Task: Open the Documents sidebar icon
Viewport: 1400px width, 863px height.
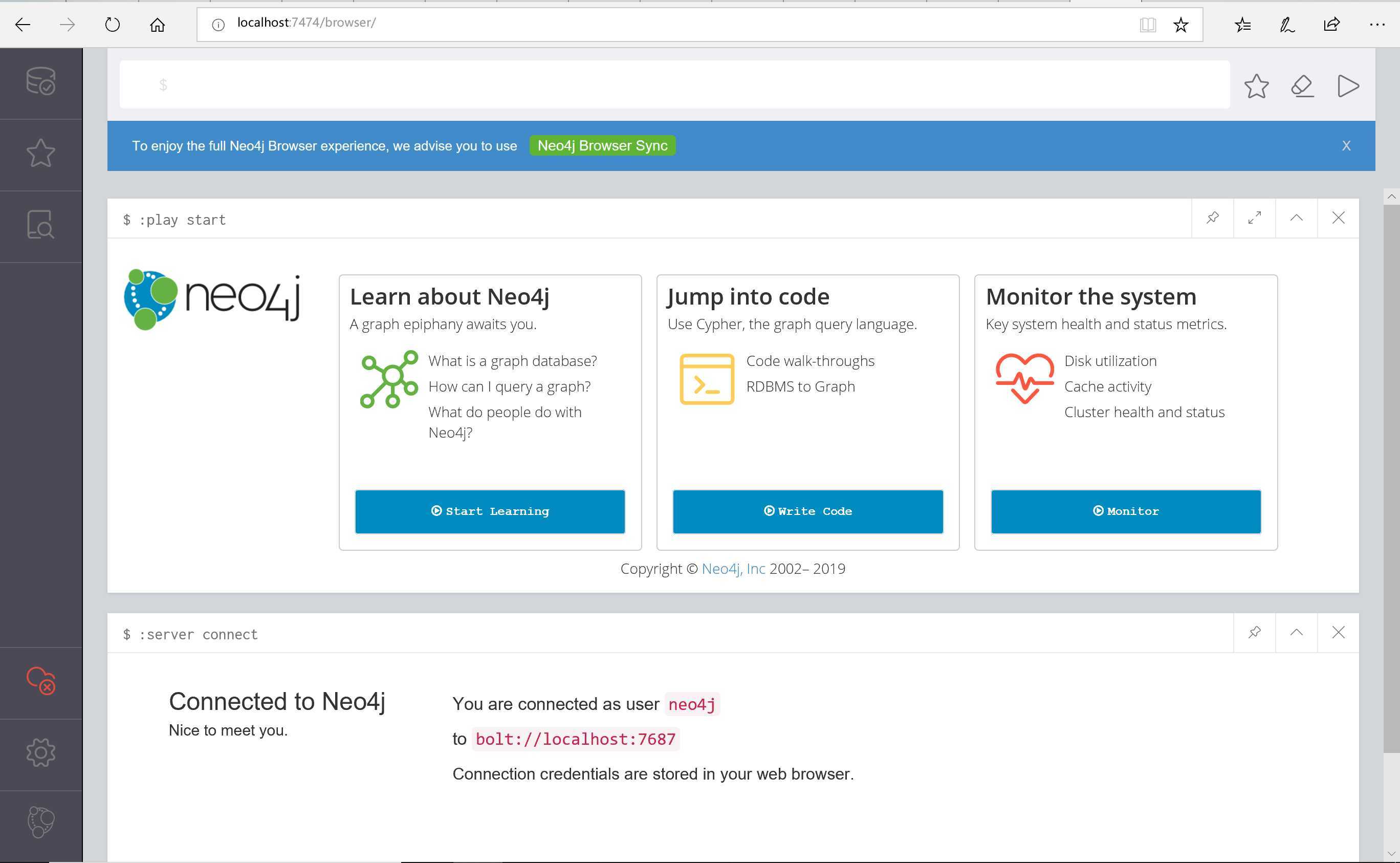Action: point(40,224)
